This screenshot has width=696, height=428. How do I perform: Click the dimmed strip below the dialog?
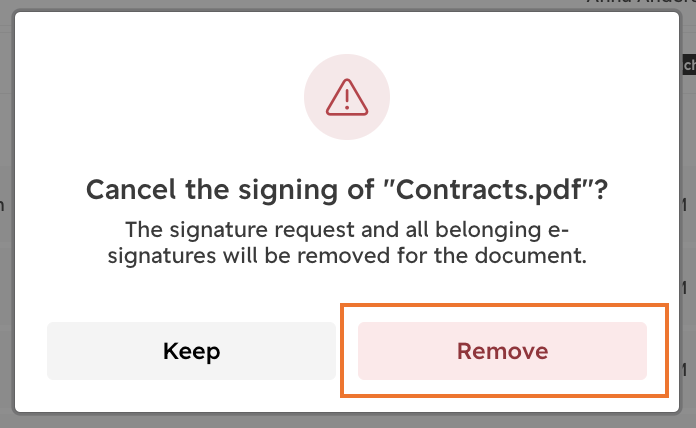click(x=348, y=422)
